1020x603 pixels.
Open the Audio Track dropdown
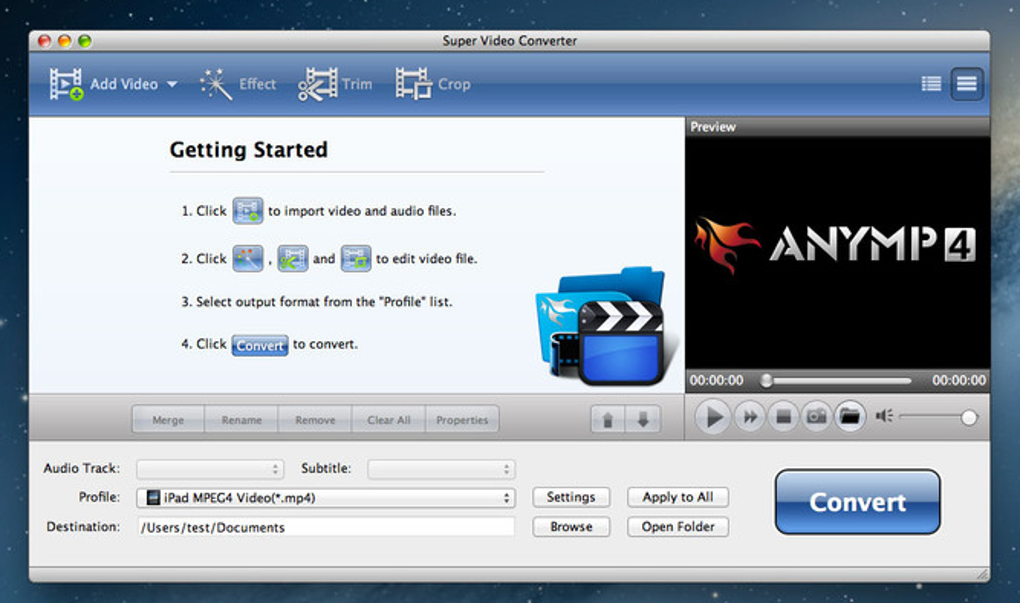pos(209,469)
